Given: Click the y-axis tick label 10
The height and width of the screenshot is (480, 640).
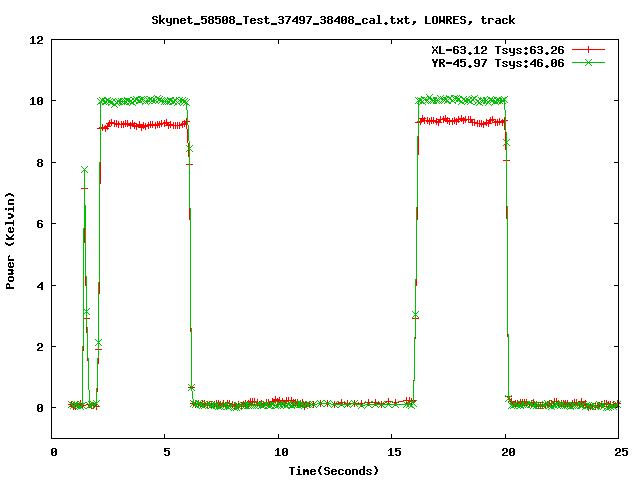Looking at the screenshot, I should [36, 101].
